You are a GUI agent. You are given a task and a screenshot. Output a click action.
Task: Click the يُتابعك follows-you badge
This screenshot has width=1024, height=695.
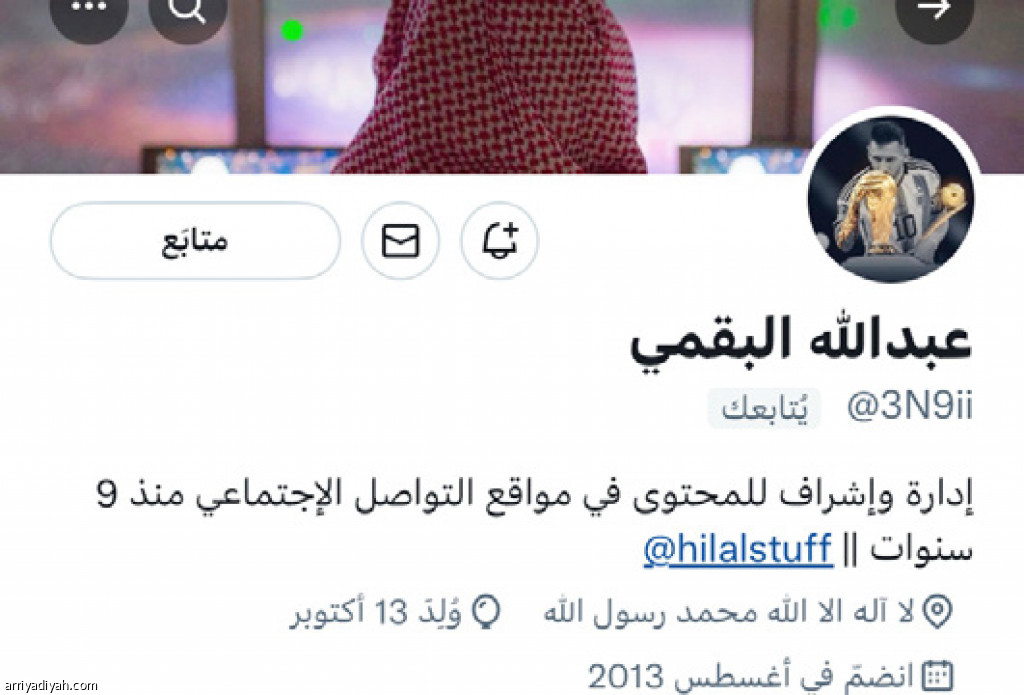(764, 408)
